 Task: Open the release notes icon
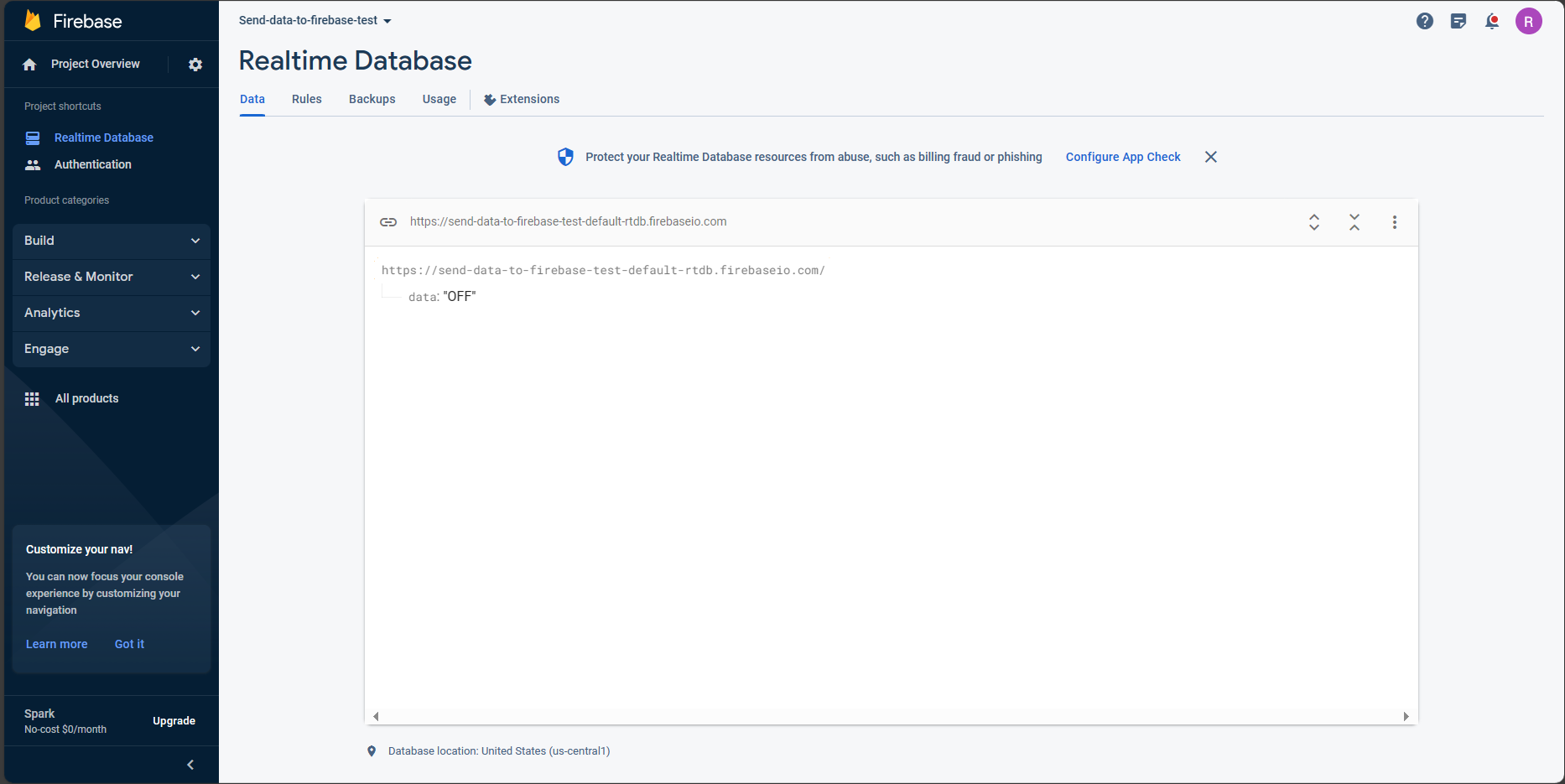coord(1458,21)
